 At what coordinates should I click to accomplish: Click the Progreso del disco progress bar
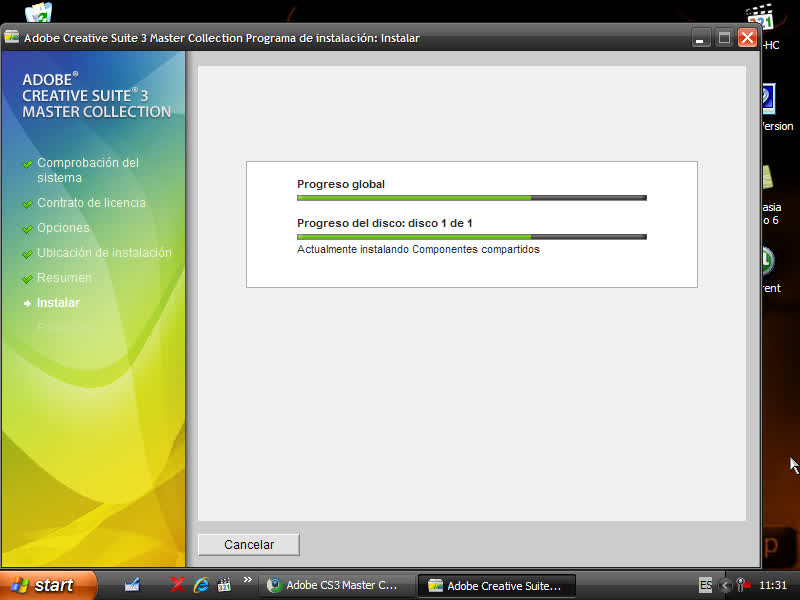pyautogui.click(x=472, y=237)
